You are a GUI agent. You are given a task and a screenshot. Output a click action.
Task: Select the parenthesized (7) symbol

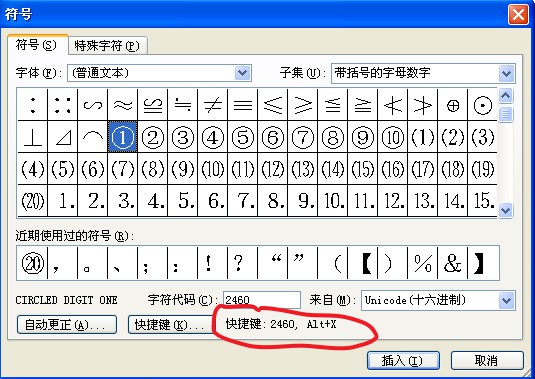tap(122, 169)
